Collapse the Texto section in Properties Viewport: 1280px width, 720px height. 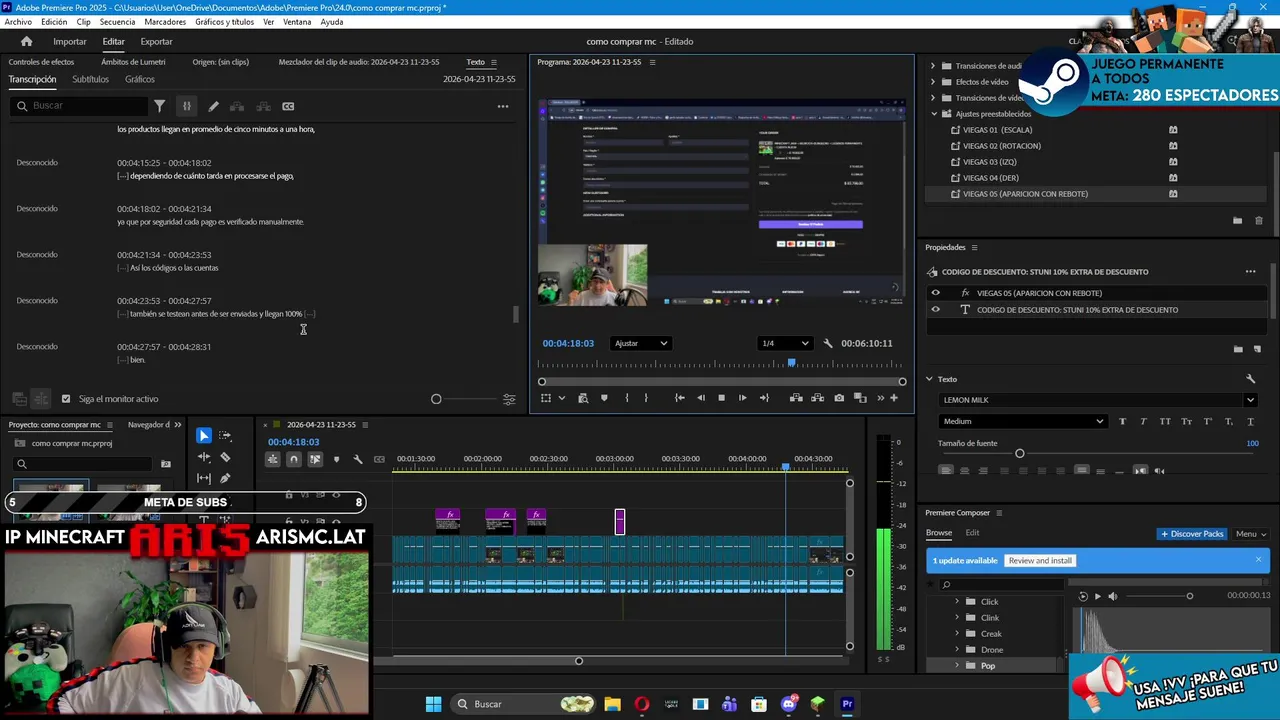pyautogui.click(x=929, y=379)
